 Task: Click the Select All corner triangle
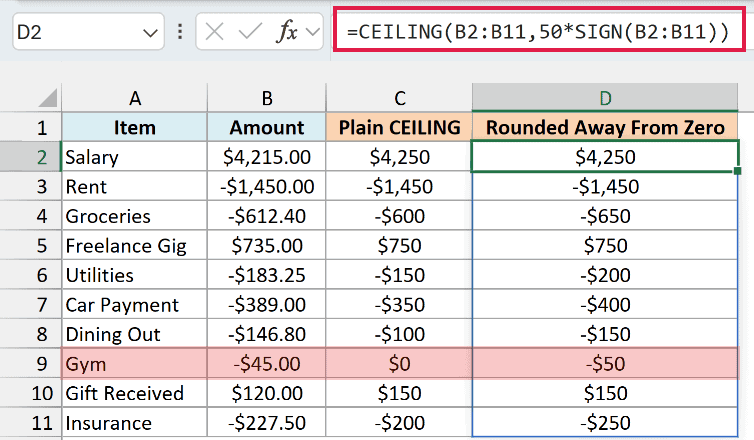(x=48, y=98)
